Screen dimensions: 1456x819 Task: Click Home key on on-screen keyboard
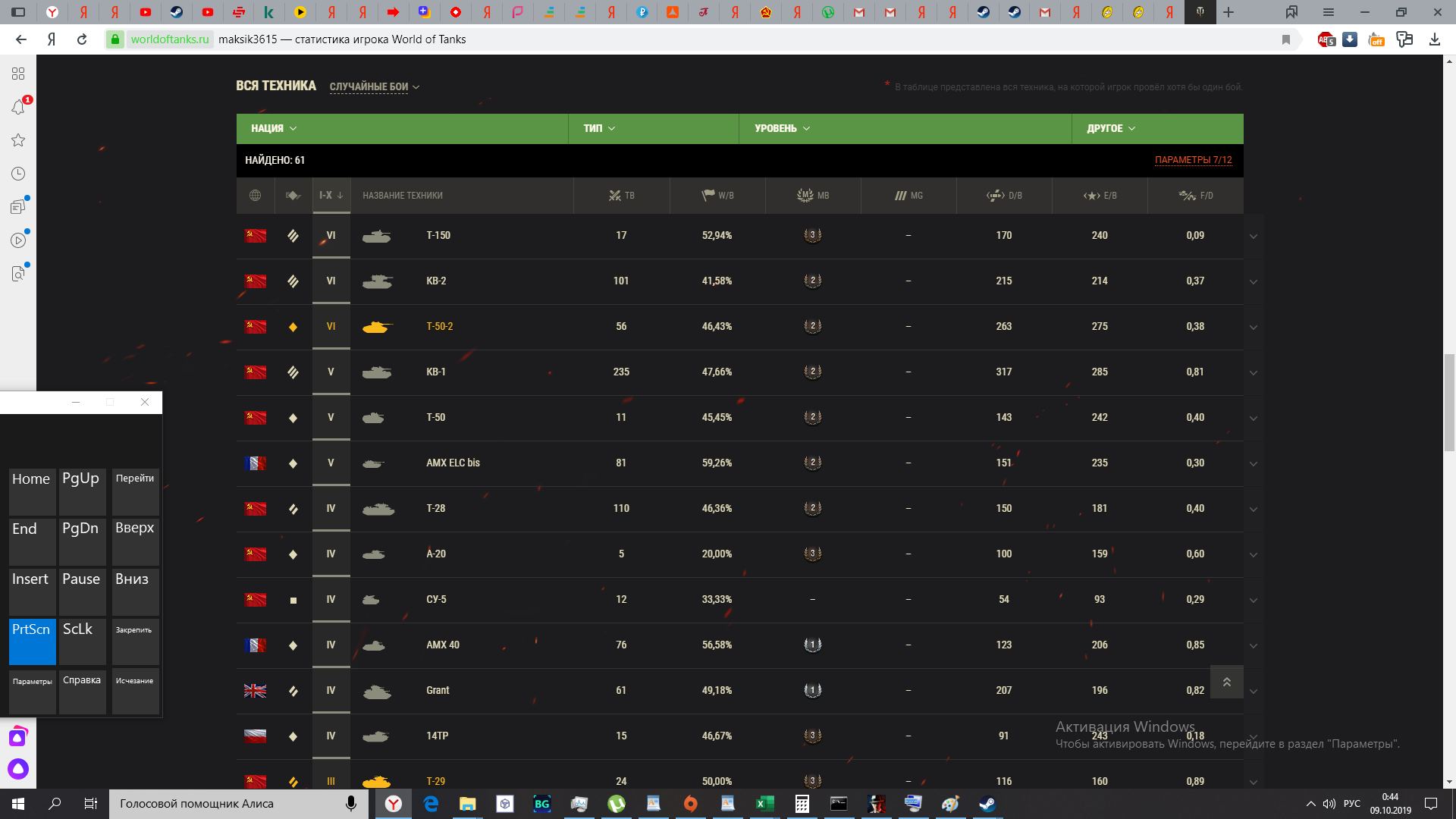[x=33, y=491]
